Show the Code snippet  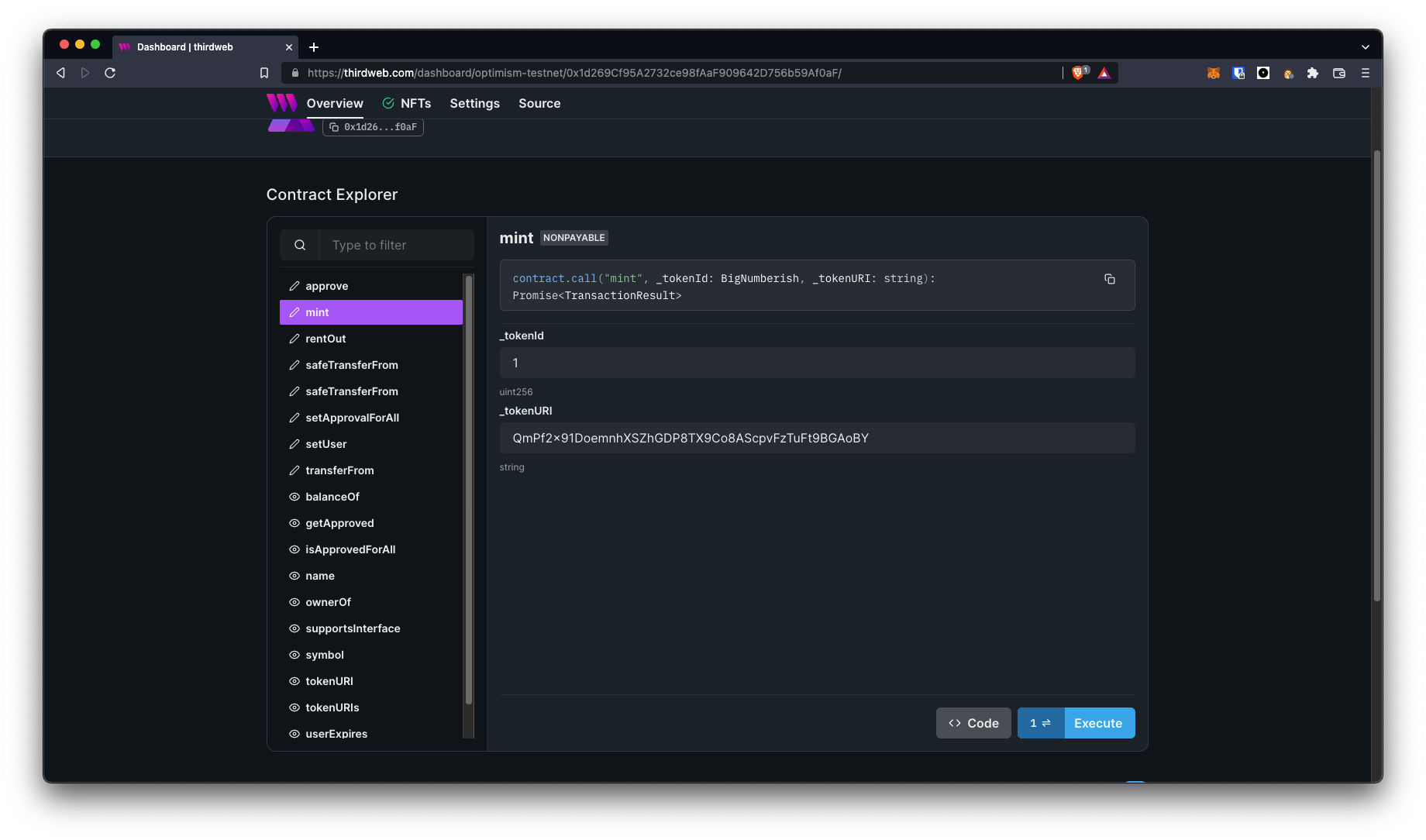click(x=973, y=723)
